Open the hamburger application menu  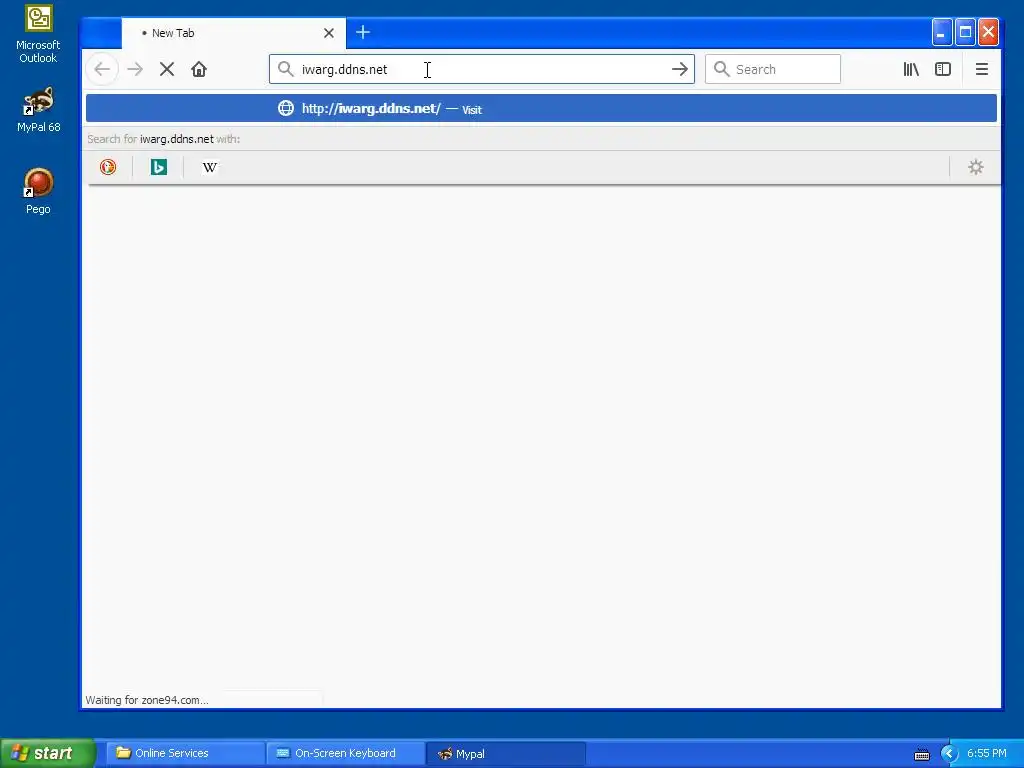point(982,69)
